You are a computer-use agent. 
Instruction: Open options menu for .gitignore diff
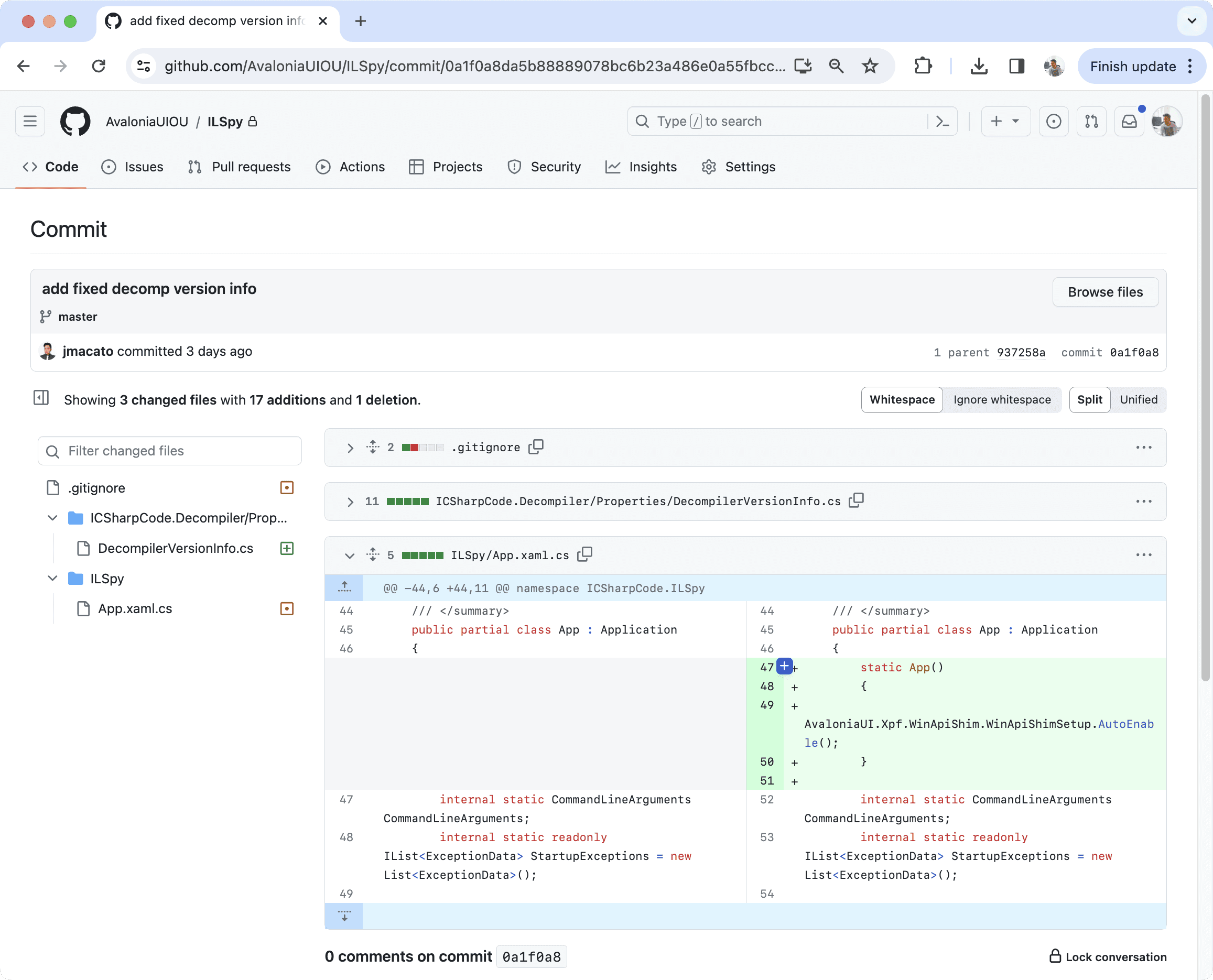pos(1143,447)
